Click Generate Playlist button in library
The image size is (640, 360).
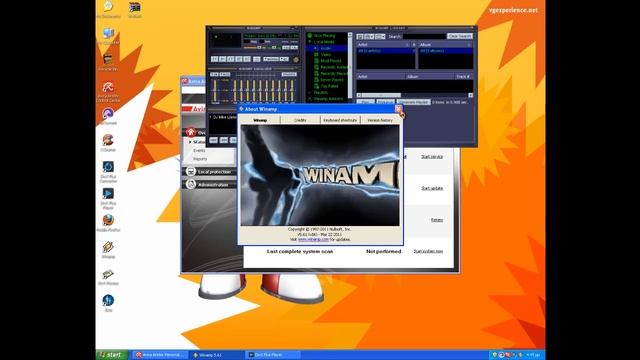click(x=413, y=102)
